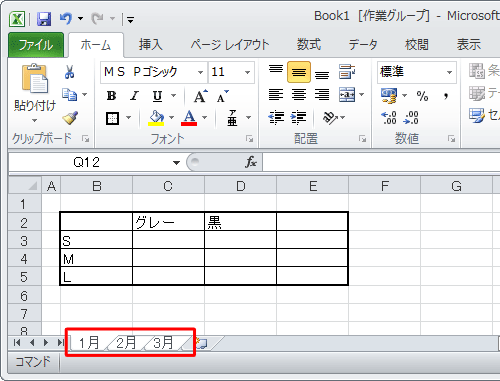Image resolution: width=500 pixels, height=381 pixels.
Task: Toggle bold formatting
Action: click(111, 96)
